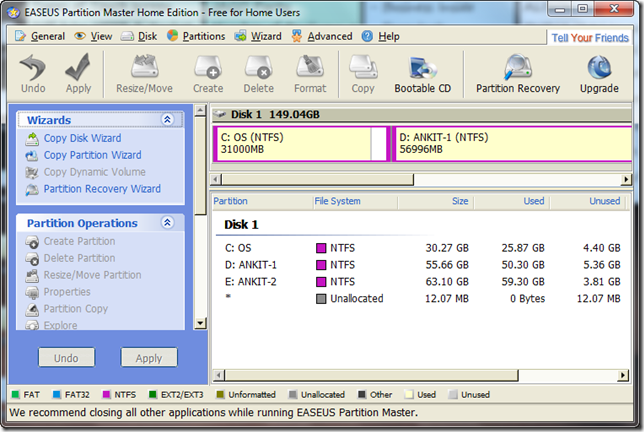Click the Undo toolbar icon
644x432 pixels.
[x=33, y=73]
